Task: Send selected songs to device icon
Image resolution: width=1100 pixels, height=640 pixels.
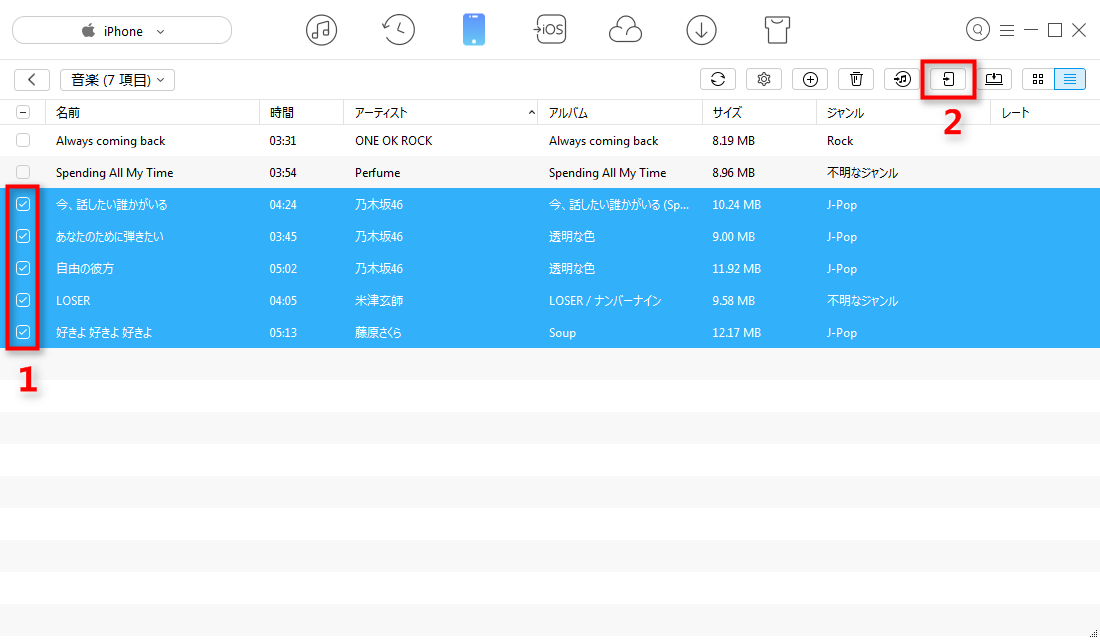Action: point(948,79)
